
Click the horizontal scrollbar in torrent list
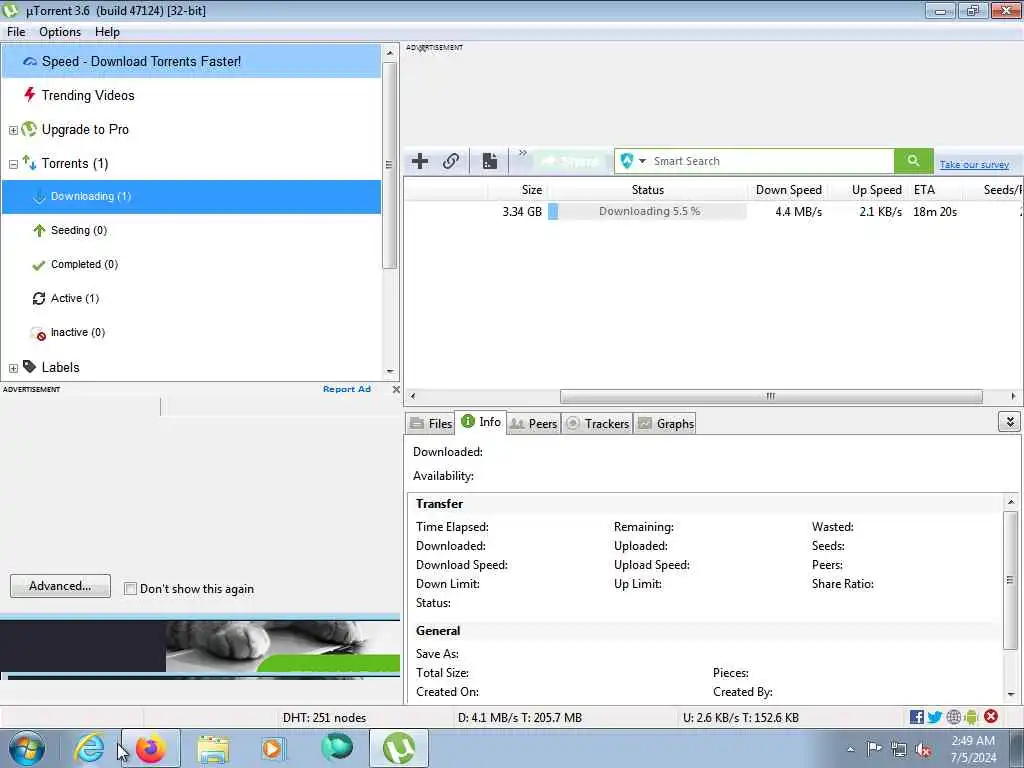point(771,396)
